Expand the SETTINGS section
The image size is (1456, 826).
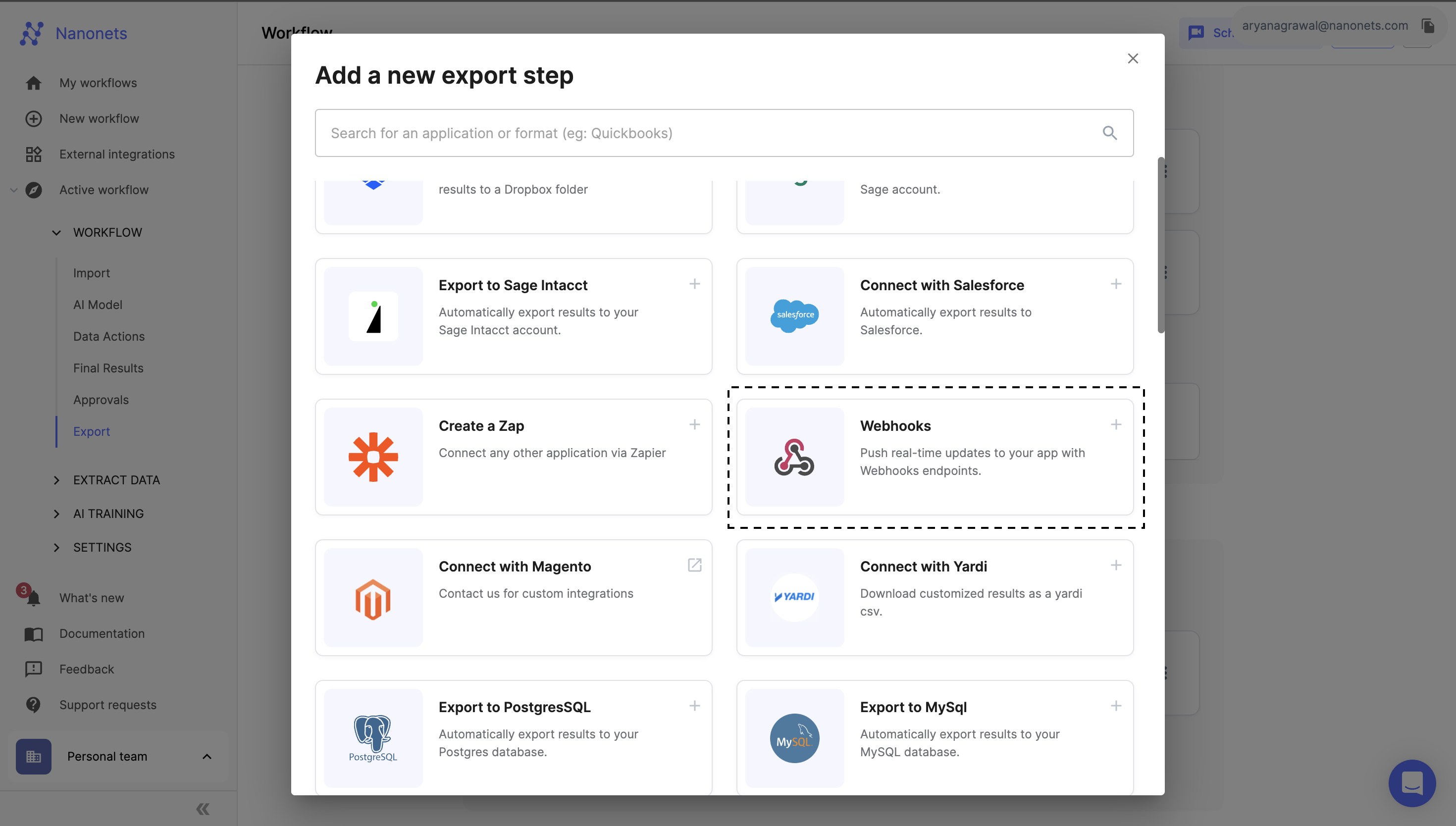pos(57,548)
